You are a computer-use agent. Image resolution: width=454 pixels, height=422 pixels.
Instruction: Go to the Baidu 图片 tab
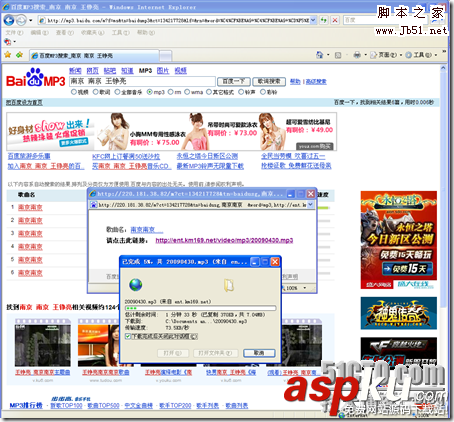(163, 71)
